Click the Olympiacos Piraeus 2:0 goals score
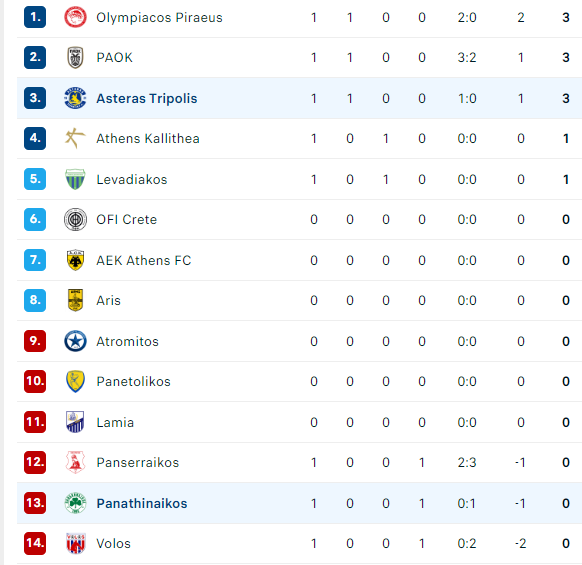This screenshot has height=565, width=582. [x=467, y=17]
